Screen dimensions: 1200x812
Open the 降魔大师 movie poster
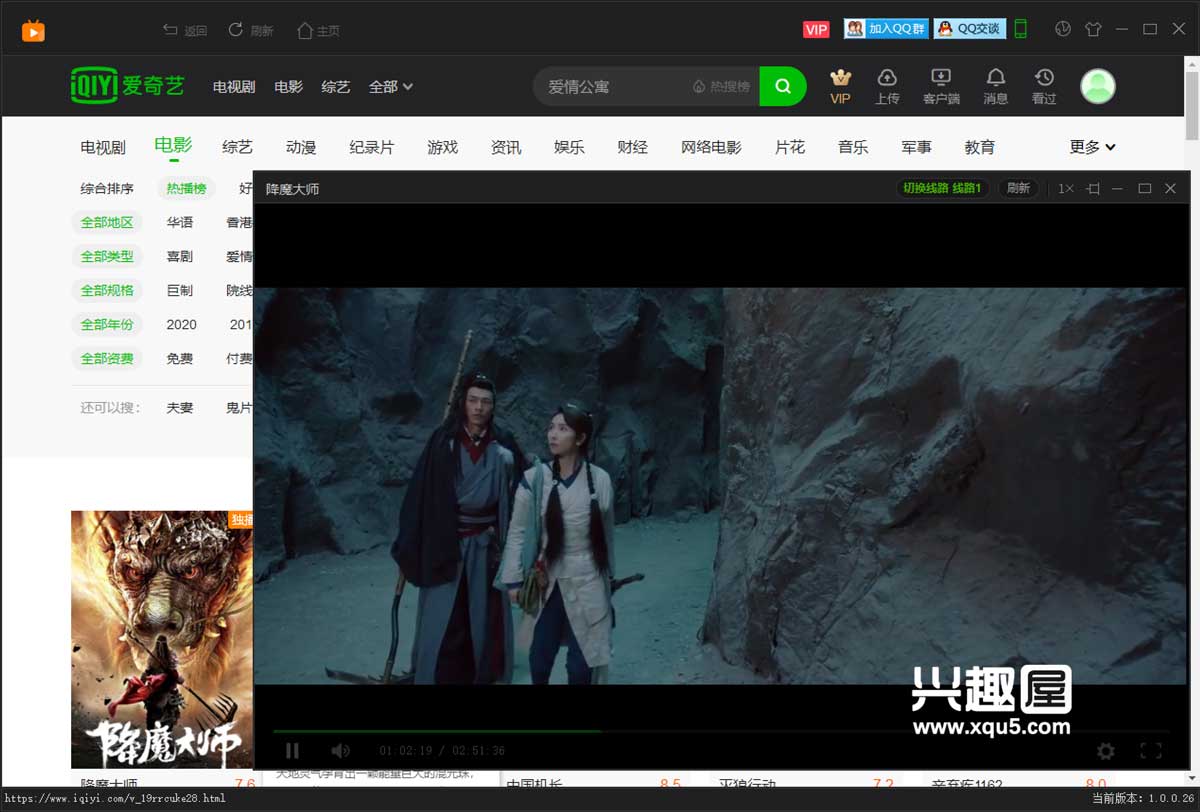tap(162, 639)
